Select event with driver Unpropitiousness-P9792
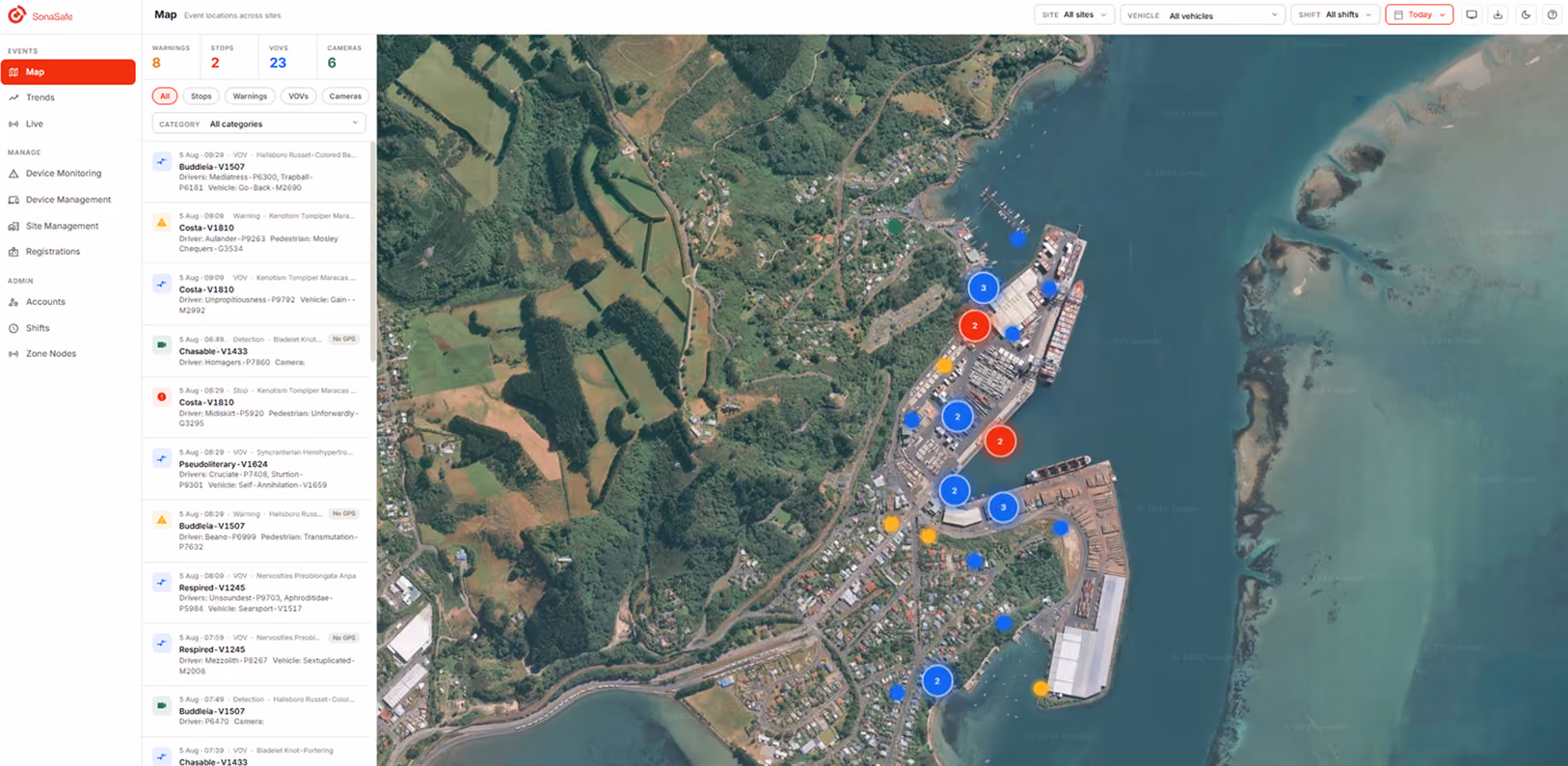 point(257,294)
